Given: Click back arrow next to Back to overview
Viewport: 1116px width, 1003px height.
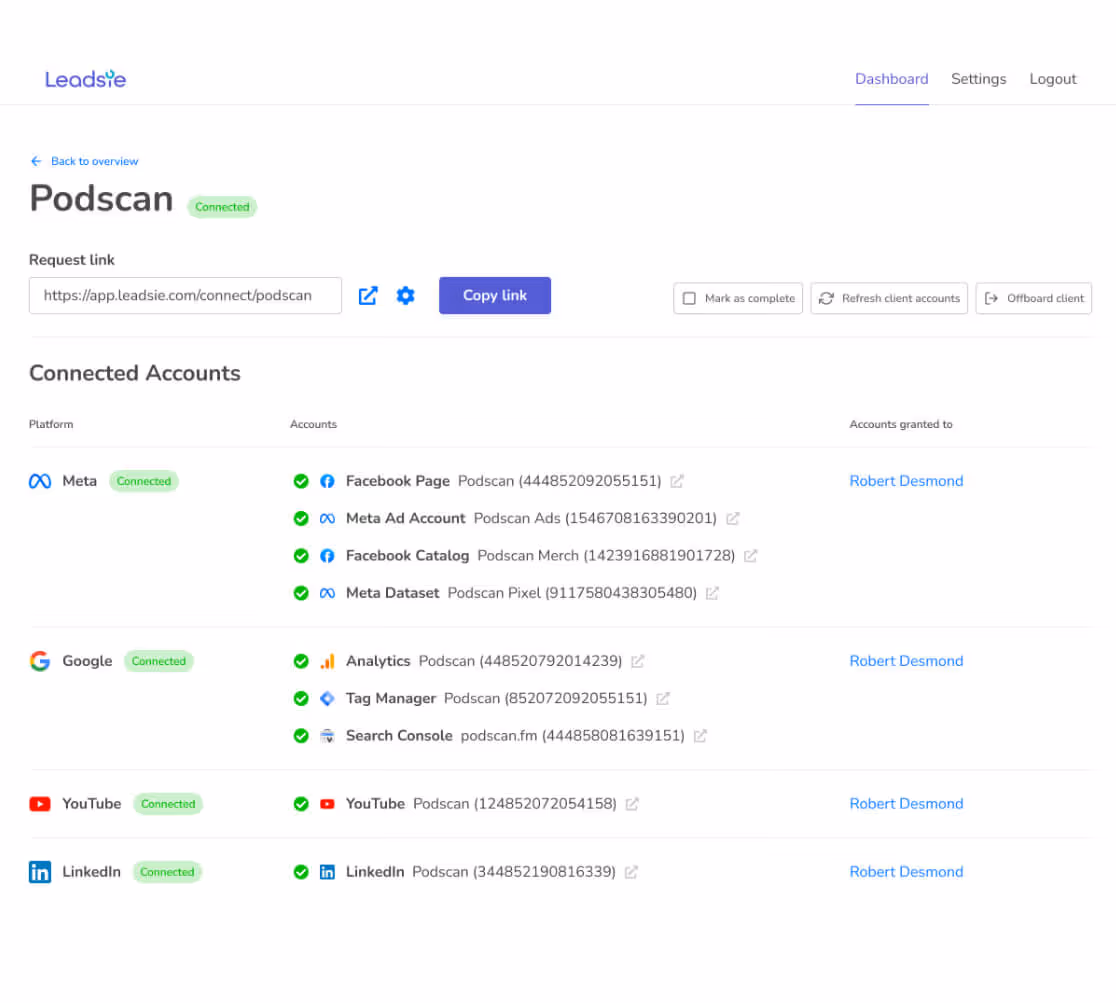Looking at the screenshot, I should pyautogui.click(x=36, y=162).
